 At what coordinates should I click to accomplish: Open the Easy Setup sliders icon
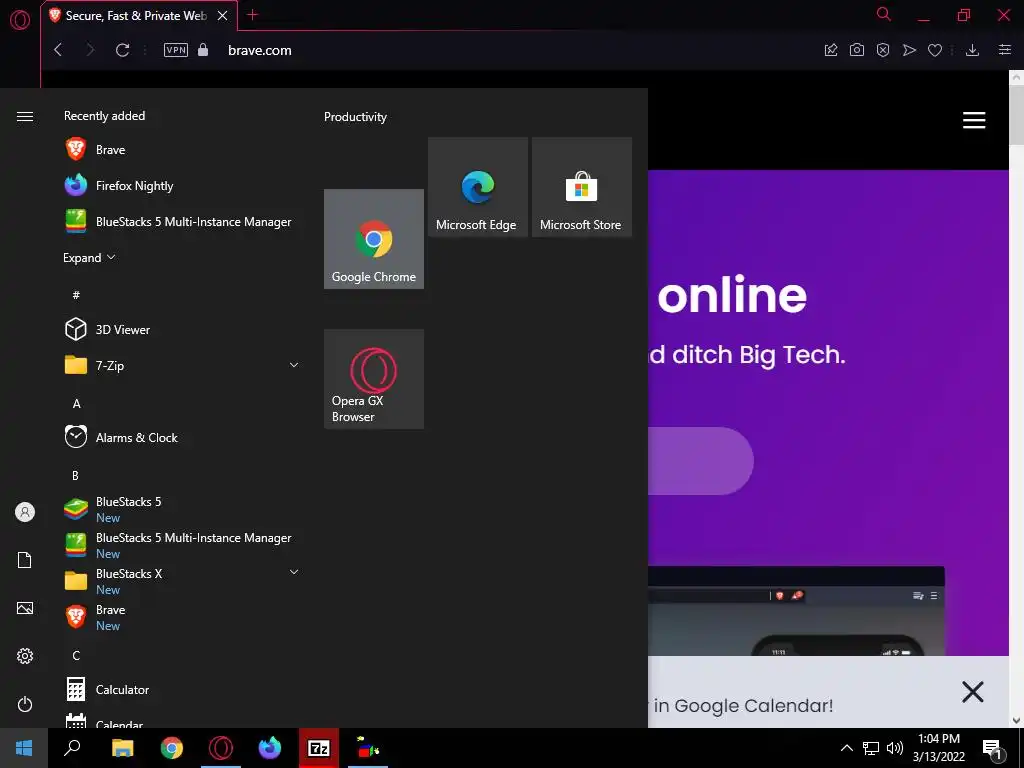1005,50
